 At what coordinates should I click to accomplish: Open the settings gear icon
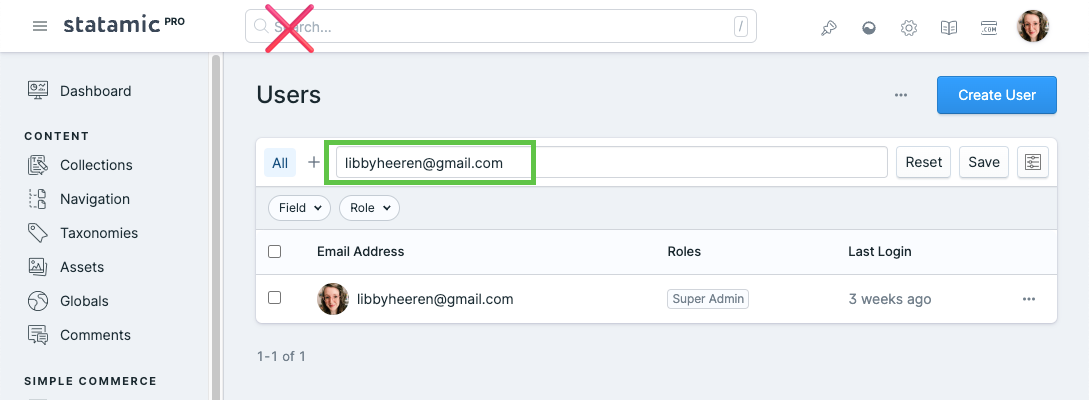(x=908, y=28)
